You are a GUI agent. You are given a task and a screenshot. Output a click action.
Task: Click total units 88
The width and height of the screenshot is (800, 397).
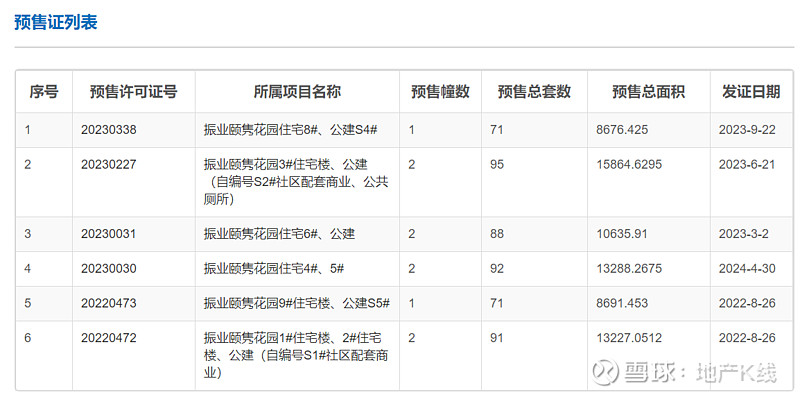(x=496, y=234)
